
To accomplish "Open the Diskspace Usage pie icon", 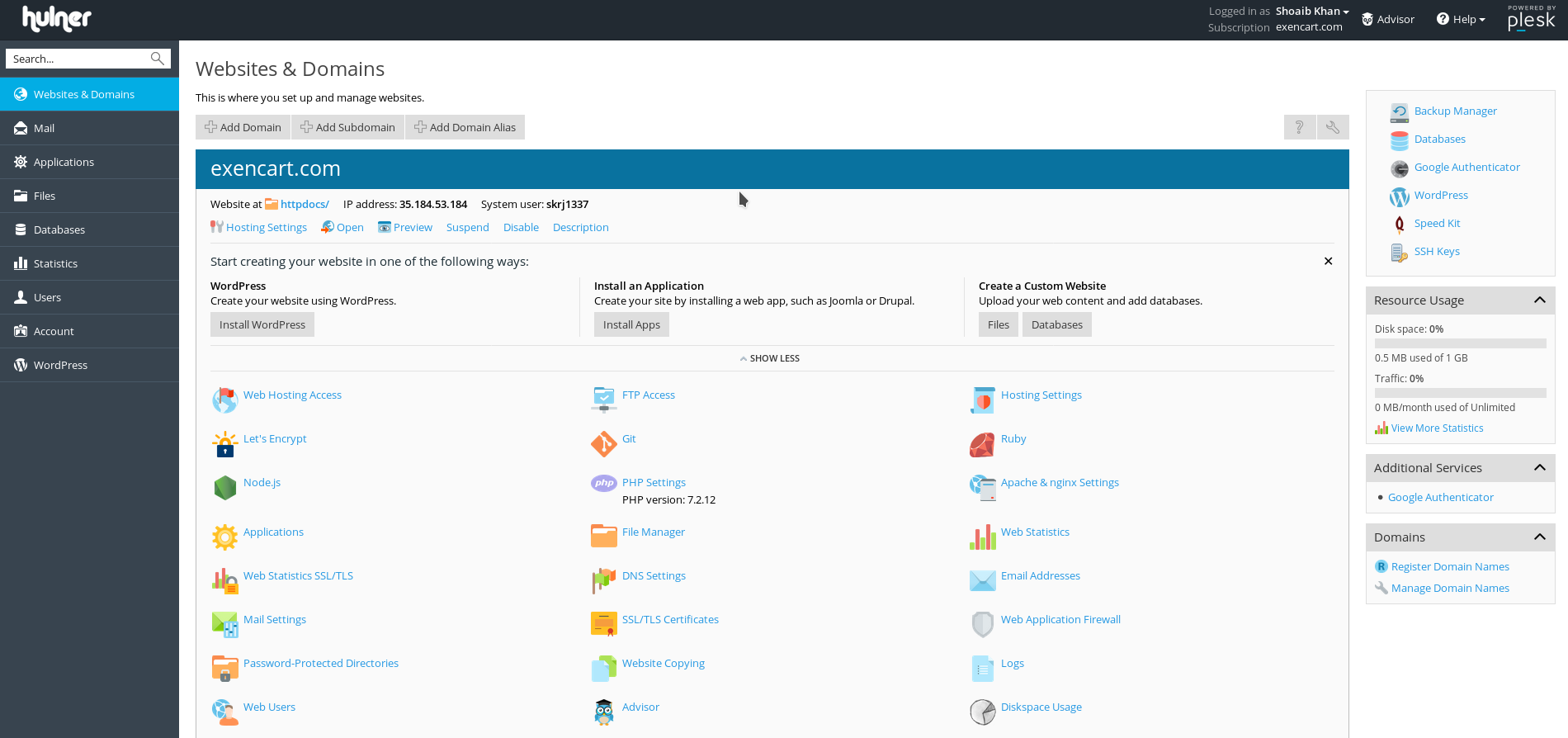I will pyautogui.click(x=982, y=712).
